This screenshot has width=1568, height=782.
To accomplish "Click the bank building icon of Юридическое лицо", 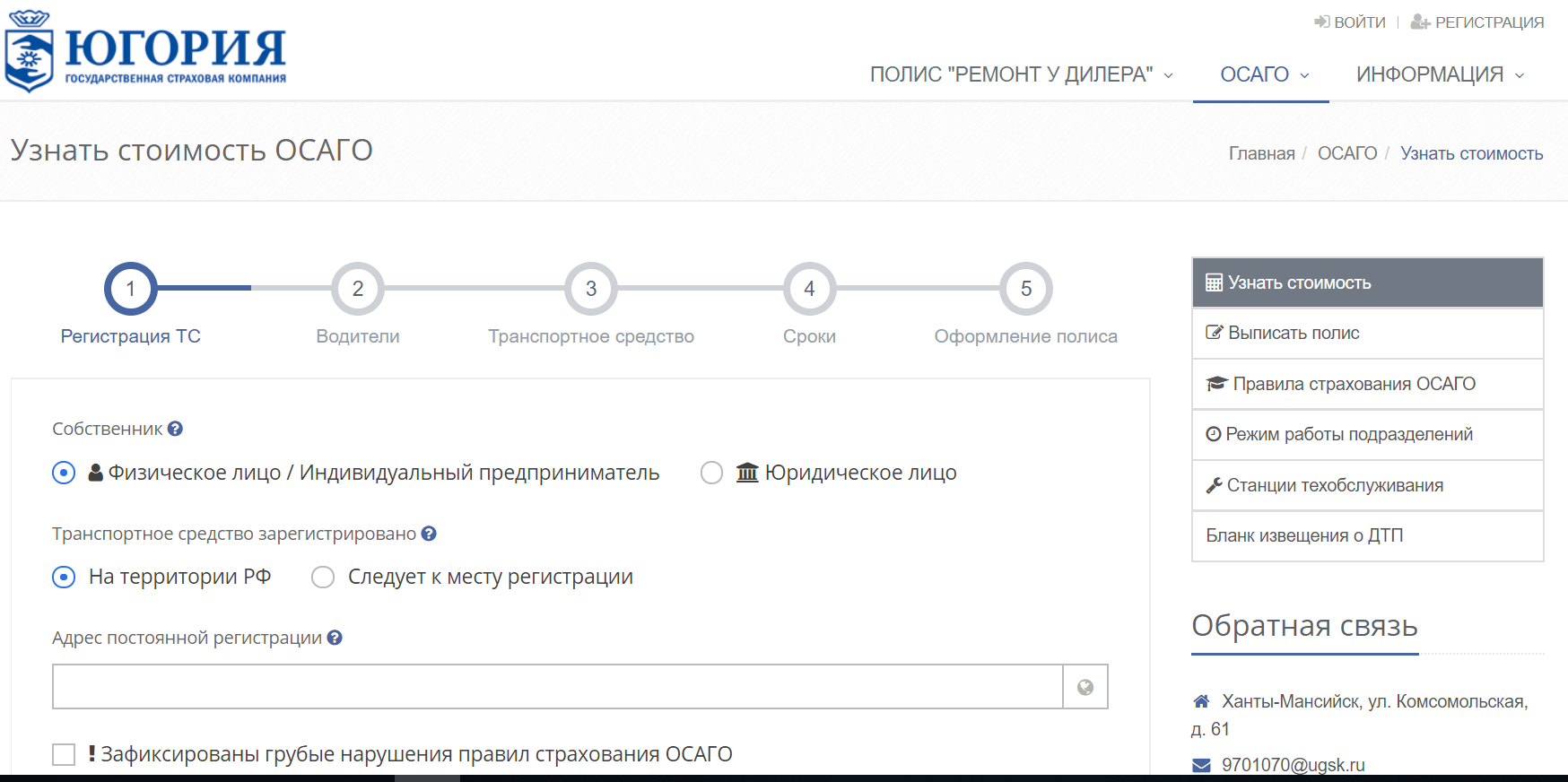I will 747,473.
